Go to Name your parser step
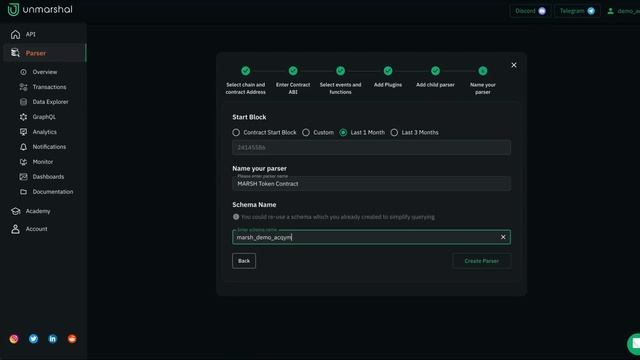 pos(482,81)
